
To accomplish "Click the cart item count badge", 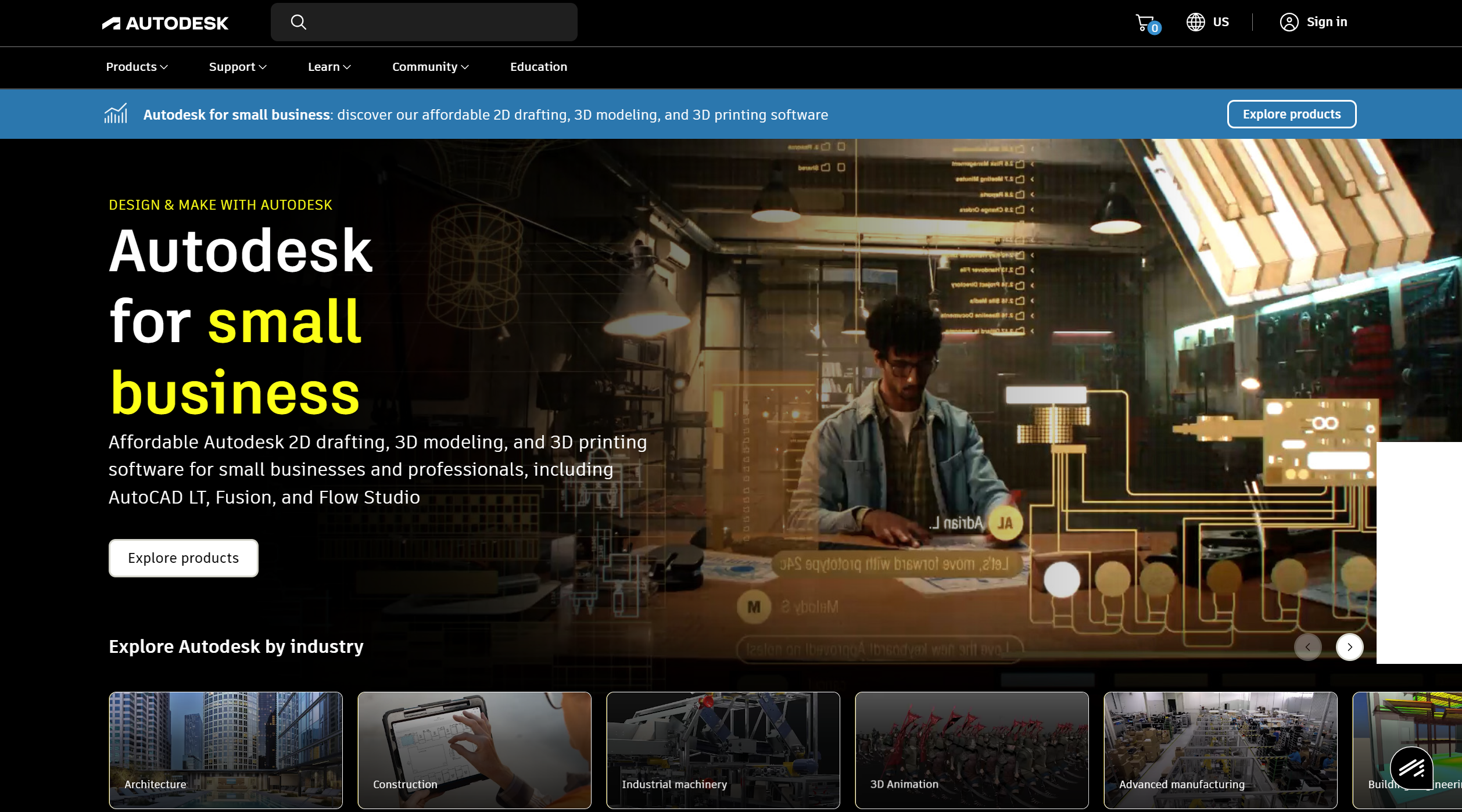I will 1155,28.
